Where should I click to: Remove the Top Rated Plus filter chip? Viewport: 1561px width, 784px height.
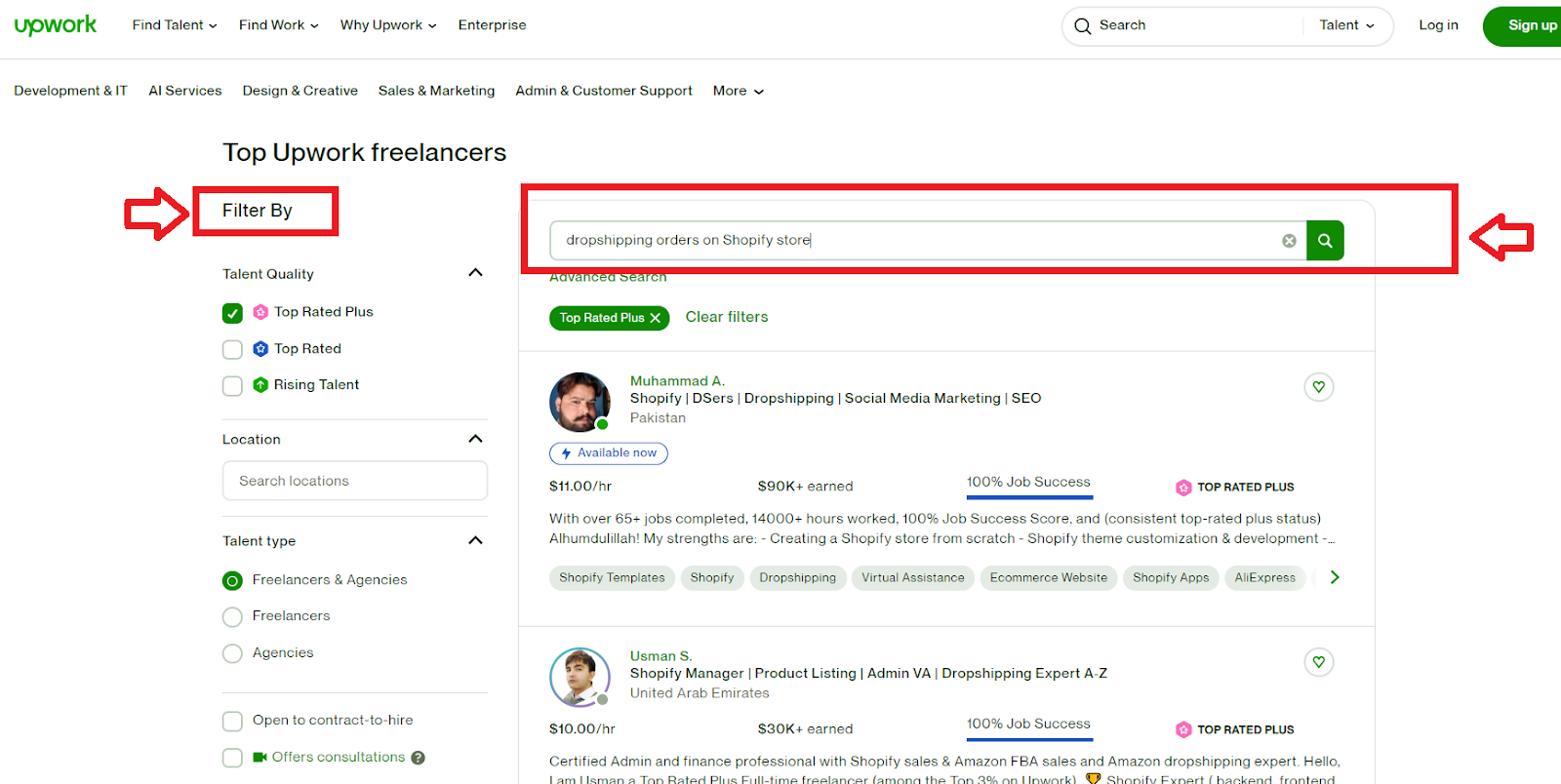tap(655, 318)
